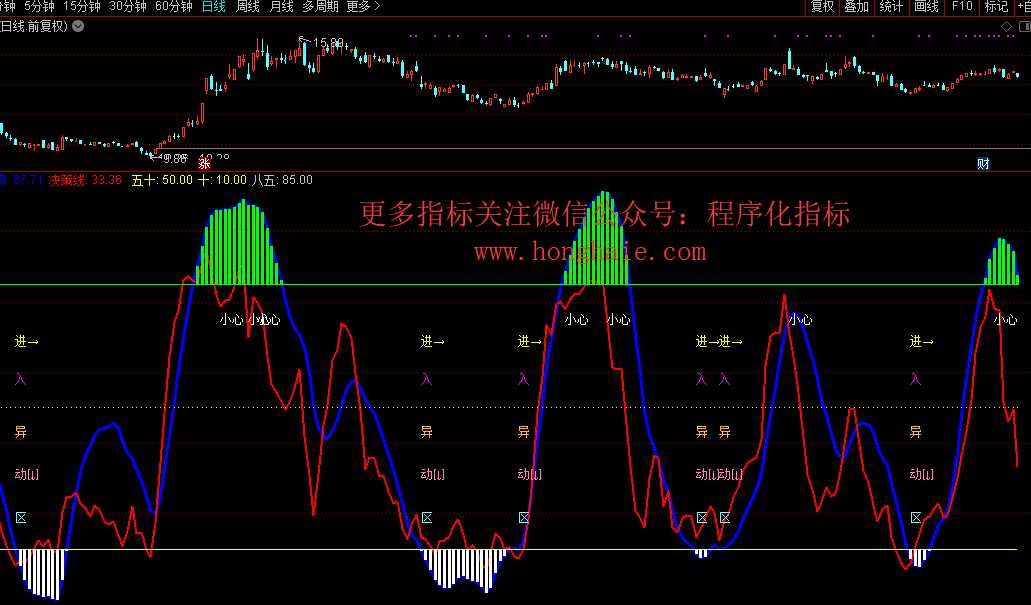Open the 复权 adjustment menu
The width and height of the screenshot is (1031, 605).
click(822, 7)
